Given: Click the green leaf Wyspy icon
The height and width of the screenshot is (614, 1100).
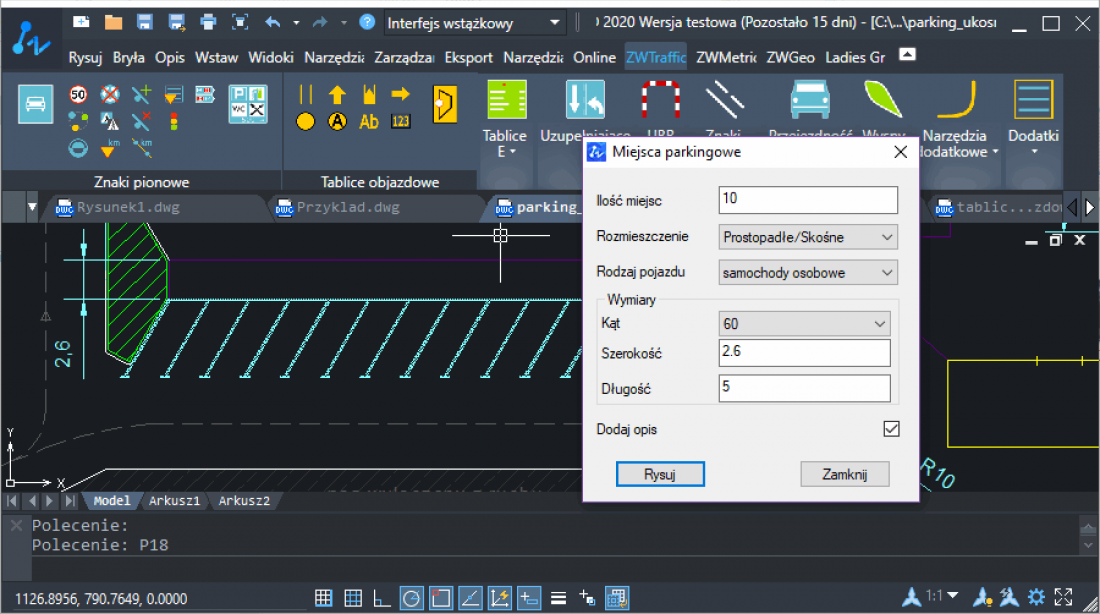Looking at the screenshot, I should (883, 99).
